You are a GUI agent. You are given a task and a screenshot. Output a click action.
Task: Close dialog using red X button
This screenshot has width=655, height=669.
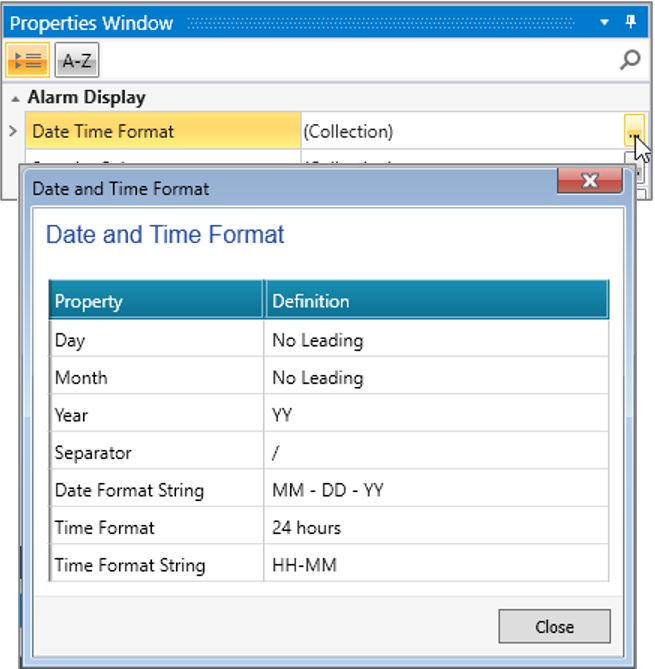point(589,181)
